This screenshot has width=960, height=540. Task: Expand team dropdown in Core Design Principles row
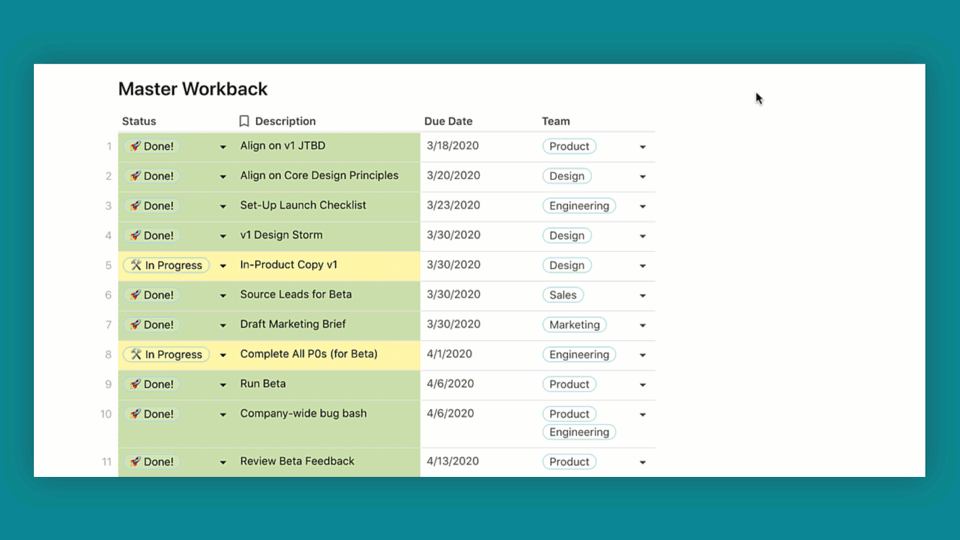(x=642, y=176)
